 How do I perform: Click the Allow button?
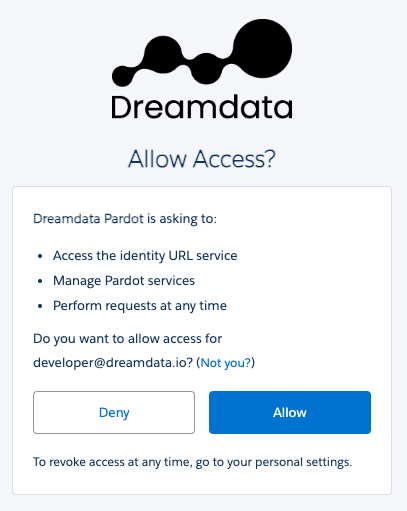[x=290, y=412]
